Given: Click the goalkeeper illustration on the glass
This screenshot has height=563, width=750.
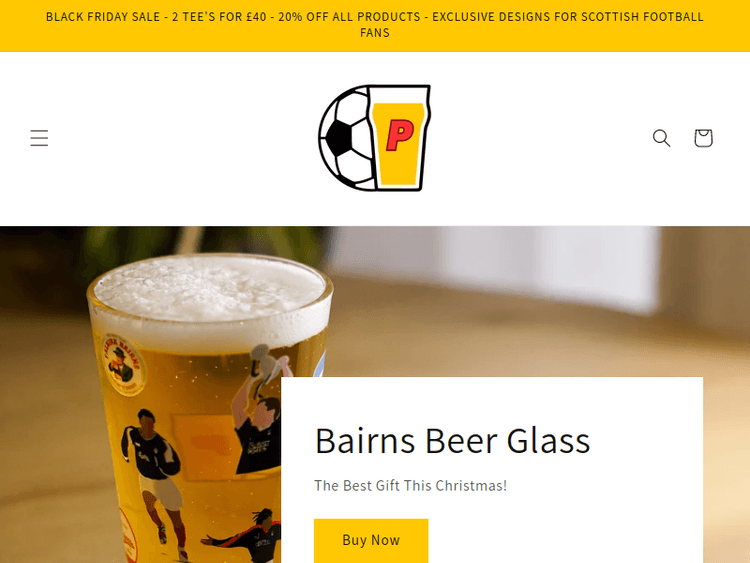Looking at the screenshot, I should tap(259, 409).
